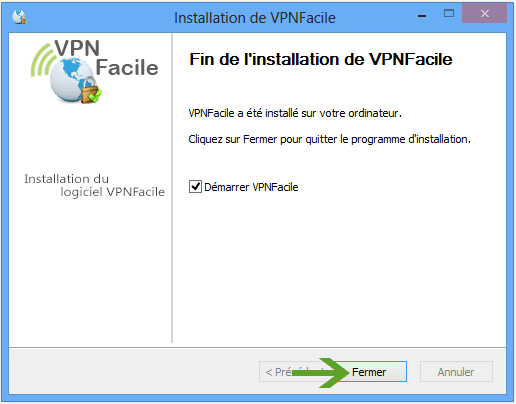Click the globe in the VPN Facile logo

tap(70, 80)
